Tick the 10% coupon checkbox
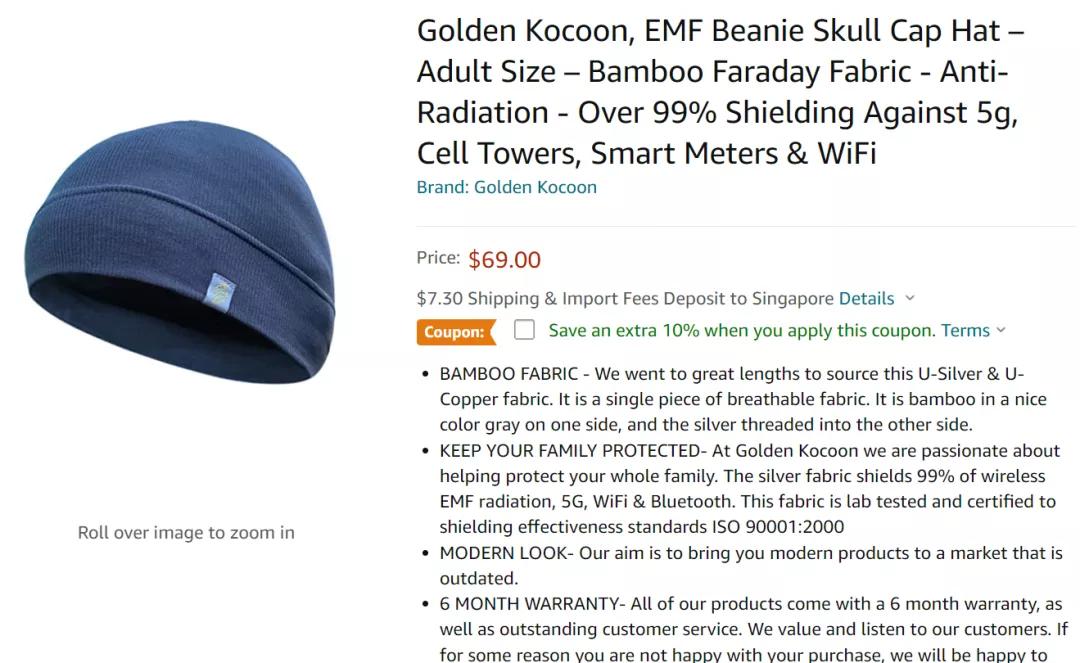 [525, 330]
